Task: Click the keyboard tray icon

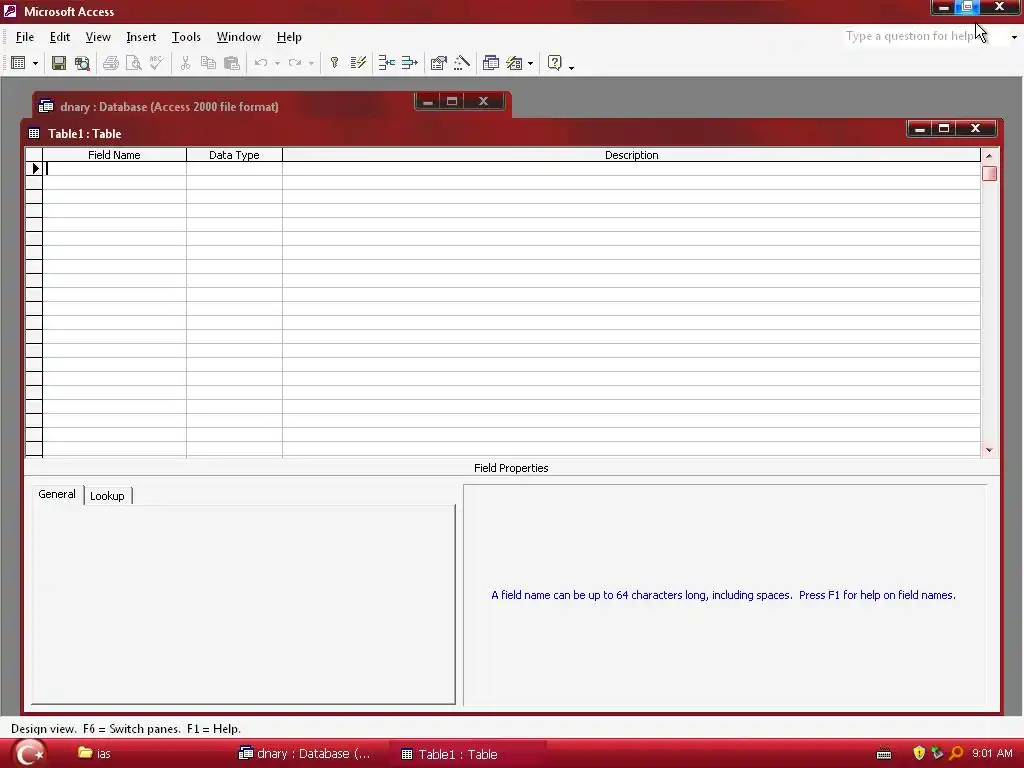Action: (884, 754)
